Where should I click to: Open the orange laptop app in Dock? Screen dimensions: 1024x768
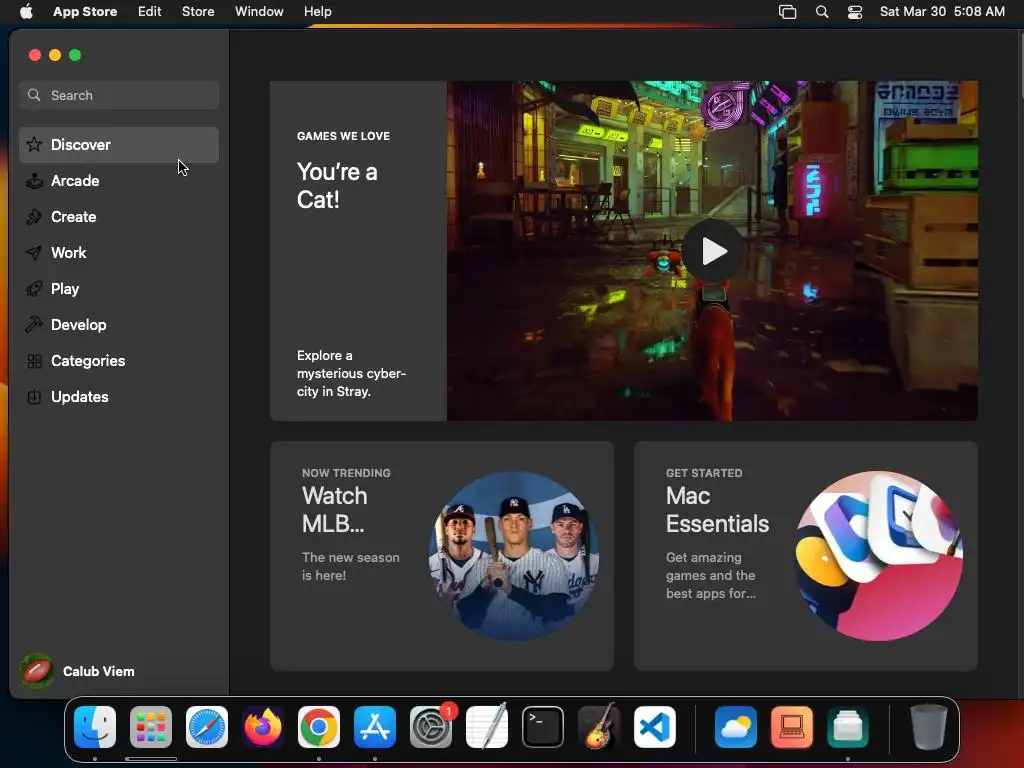(x=792, y=727)
